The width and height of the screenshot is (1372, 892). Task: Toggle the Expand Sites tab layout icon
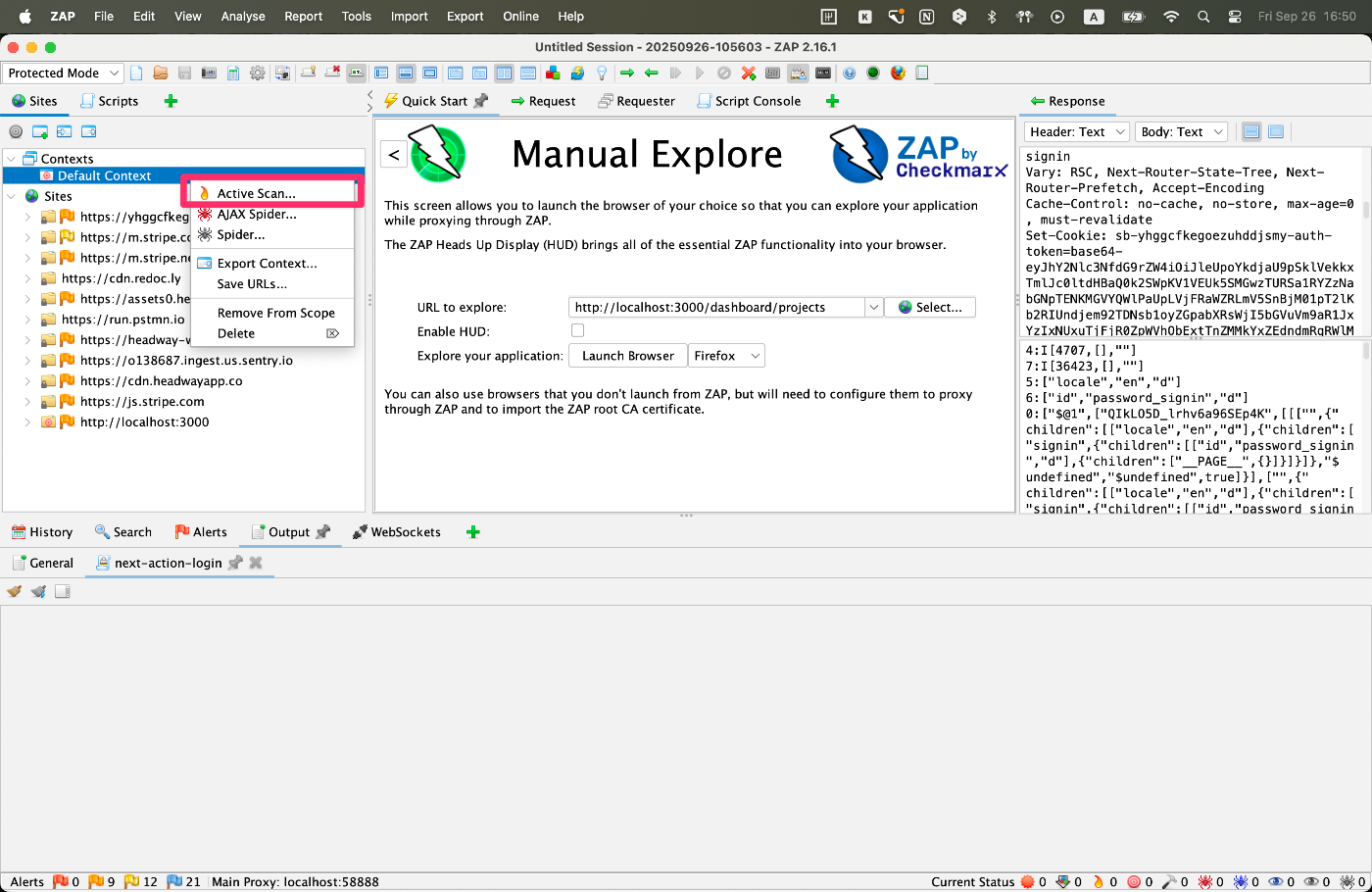click(381, 73)
